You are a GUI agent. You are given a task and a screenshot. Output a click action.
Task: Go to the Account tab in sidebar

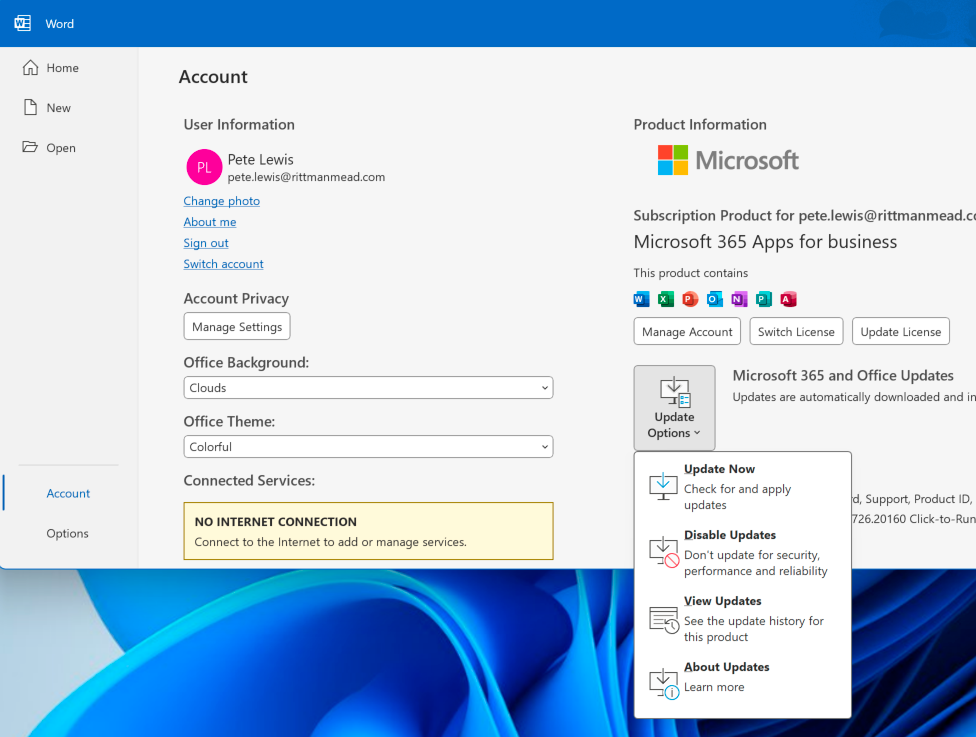point(68,493)
